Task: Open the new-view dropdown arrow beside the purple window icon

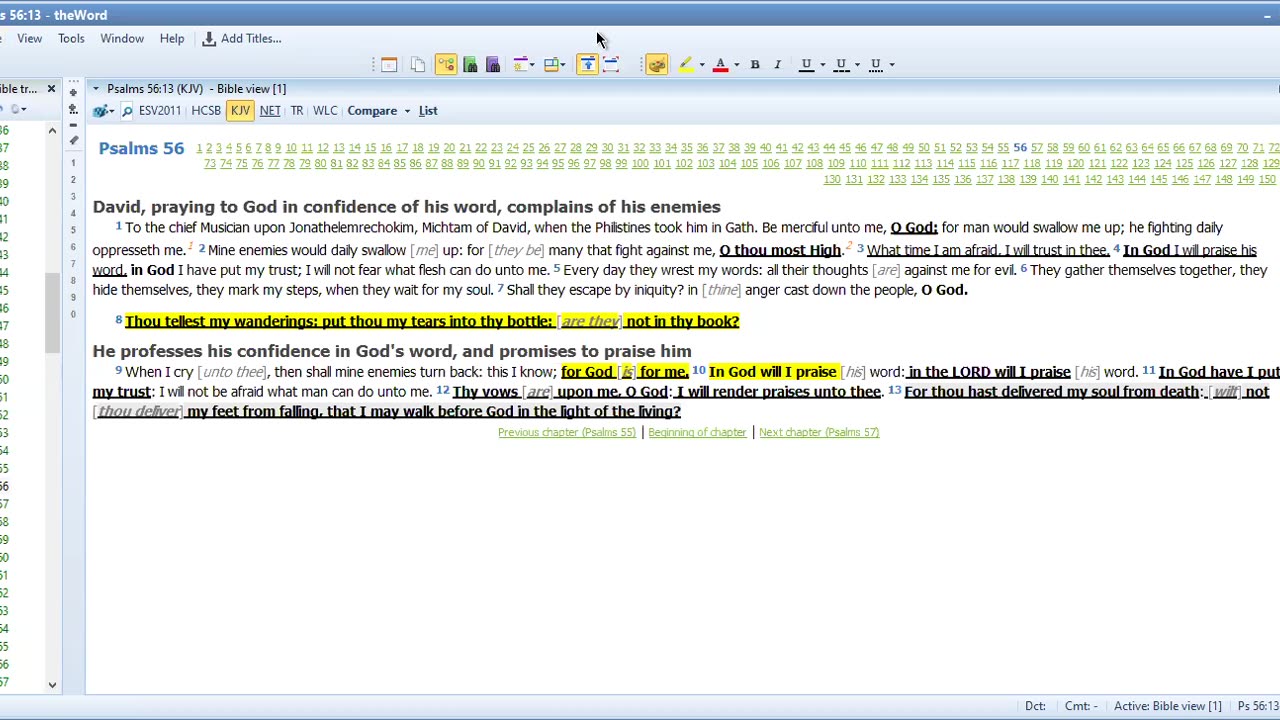Action: tap(532, 65)
